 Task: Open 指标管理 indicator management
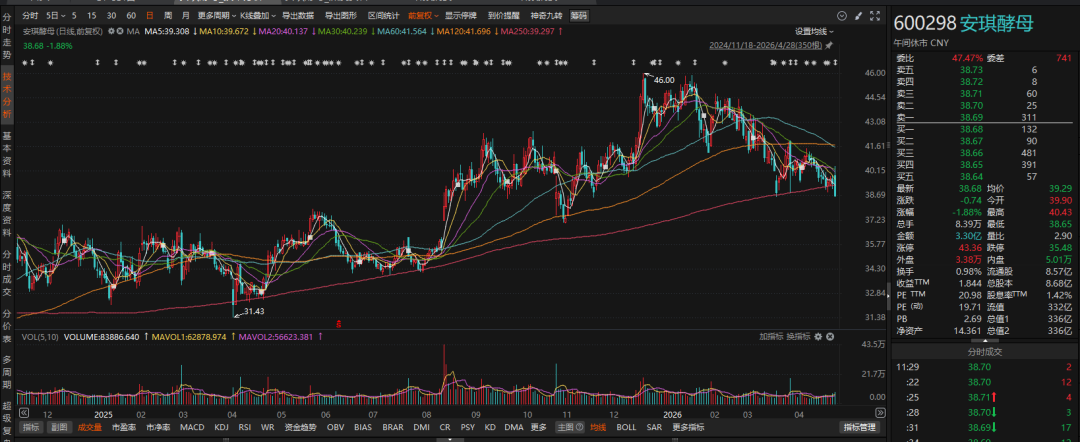[x=859, y=428]
